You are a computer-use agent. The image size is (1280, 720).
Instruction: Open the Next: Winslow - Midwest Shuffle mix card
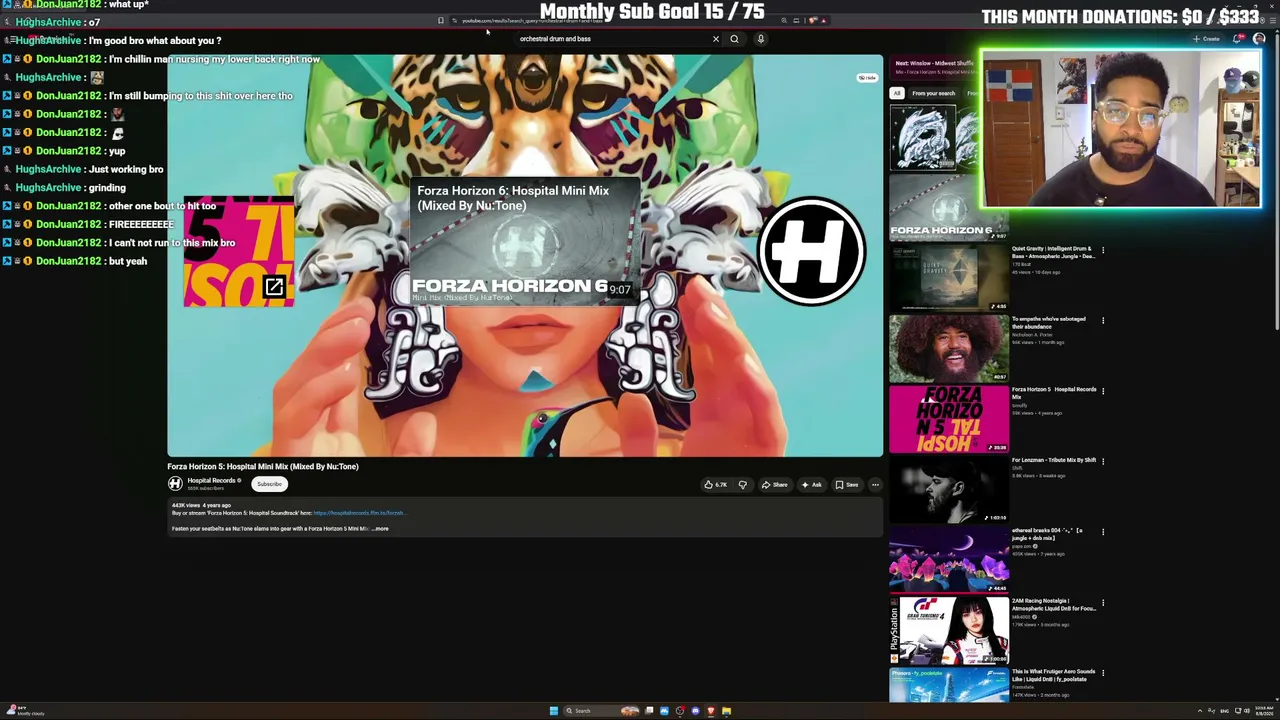[934, 67]
